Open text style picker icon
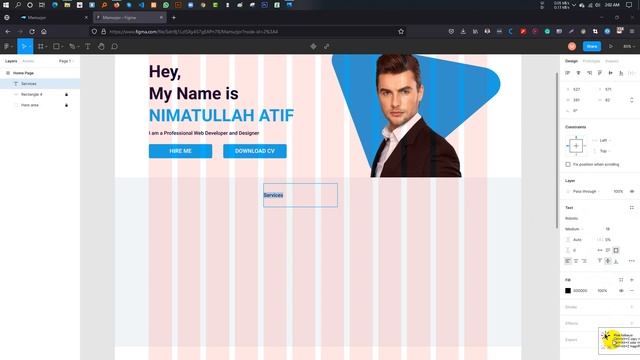Screen dimensions: 640x360 (x=632, y=208)
